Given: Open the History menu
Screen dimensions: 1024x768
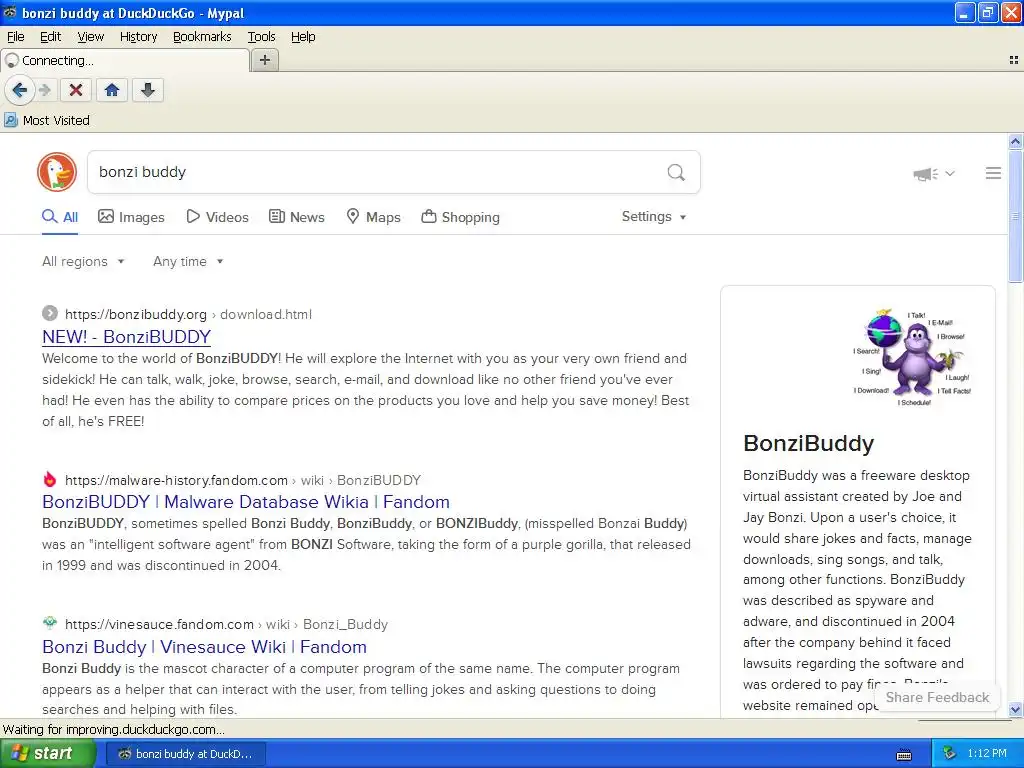Looking at the screenshot, I should [x=138, y=37].
